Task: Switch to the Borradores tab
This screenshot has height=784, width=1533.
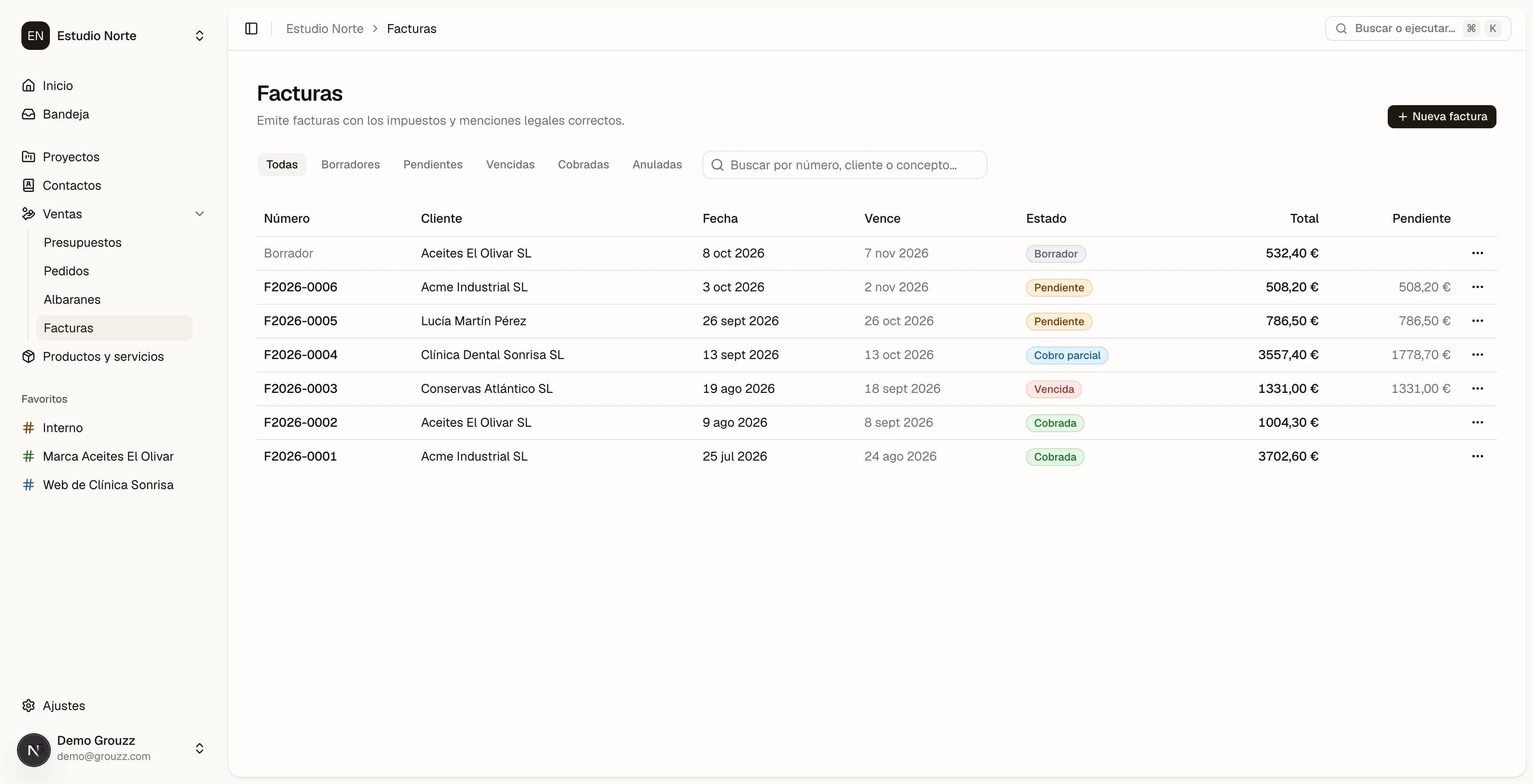Action: tap(350, 165)
